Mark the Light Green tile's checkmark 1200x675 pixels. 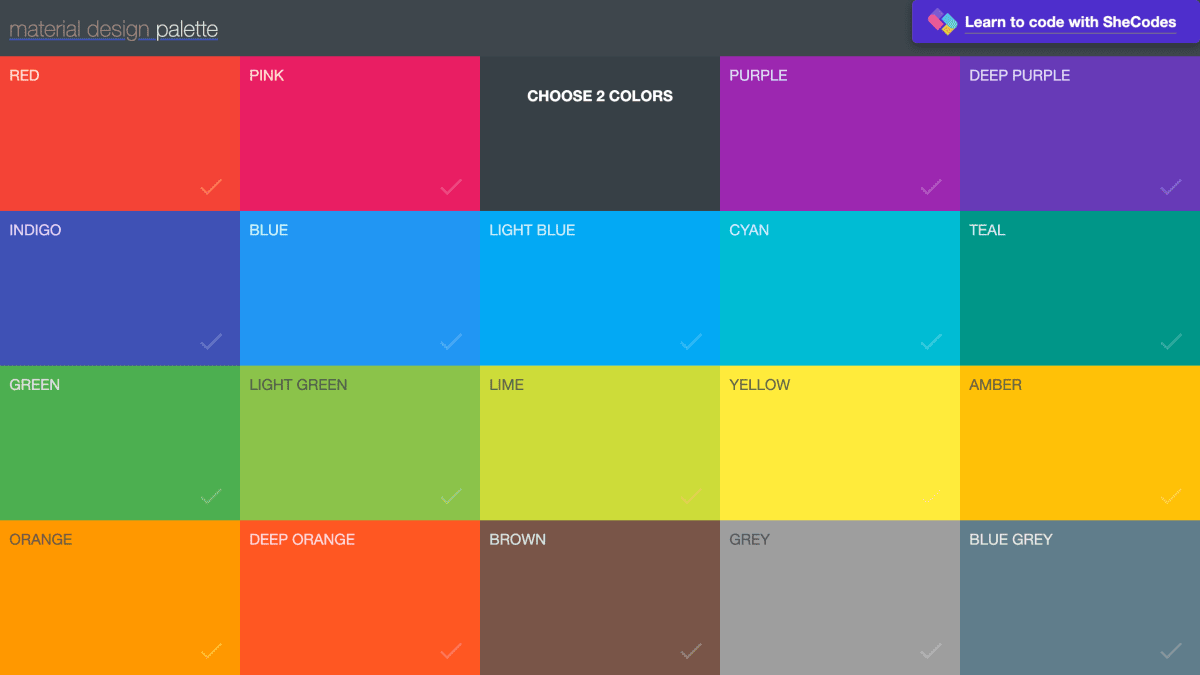click(x=451, y=497)
